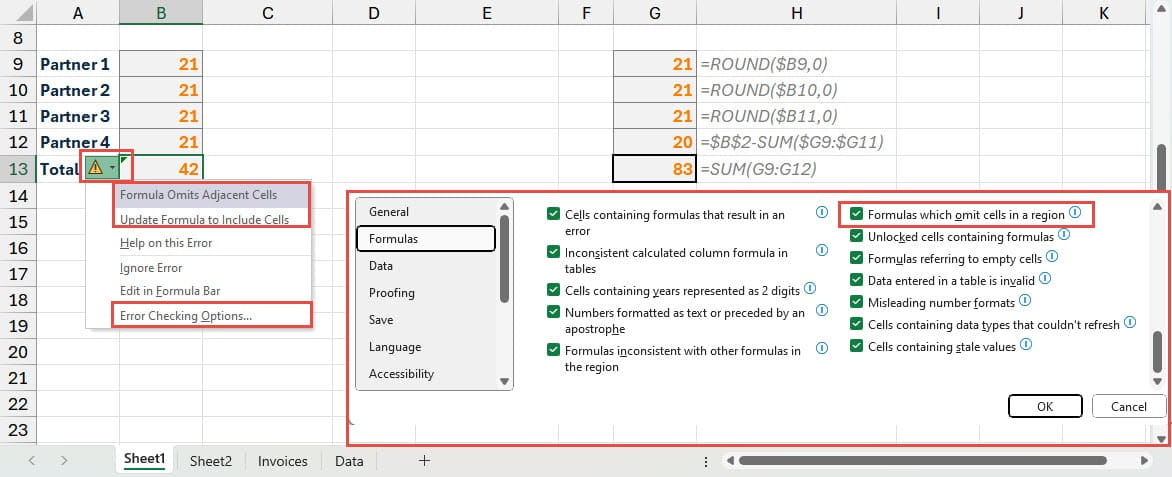Toggle Cells containing years represented as 2 digits
Viewport: 1172px width, 477px height.
[554, 290]
